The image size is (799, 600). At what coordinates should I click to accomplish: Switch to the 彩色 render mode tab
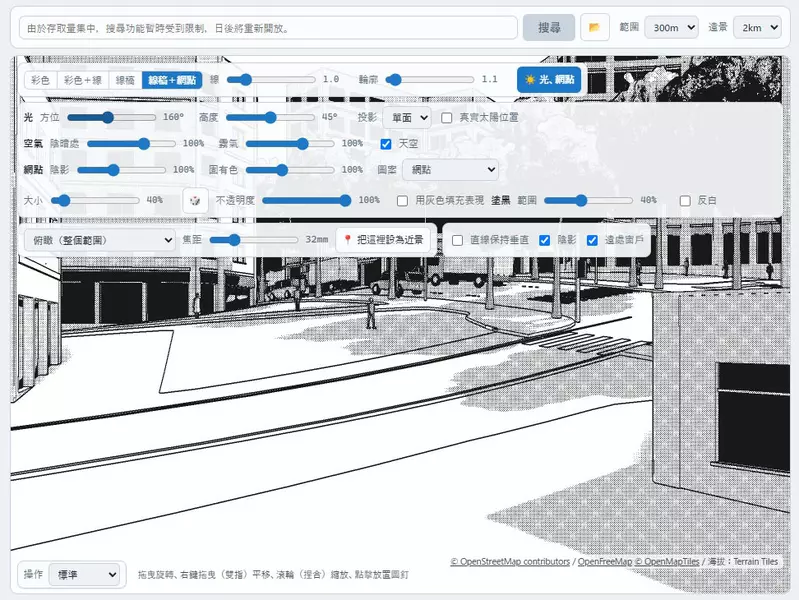[41, 80]
